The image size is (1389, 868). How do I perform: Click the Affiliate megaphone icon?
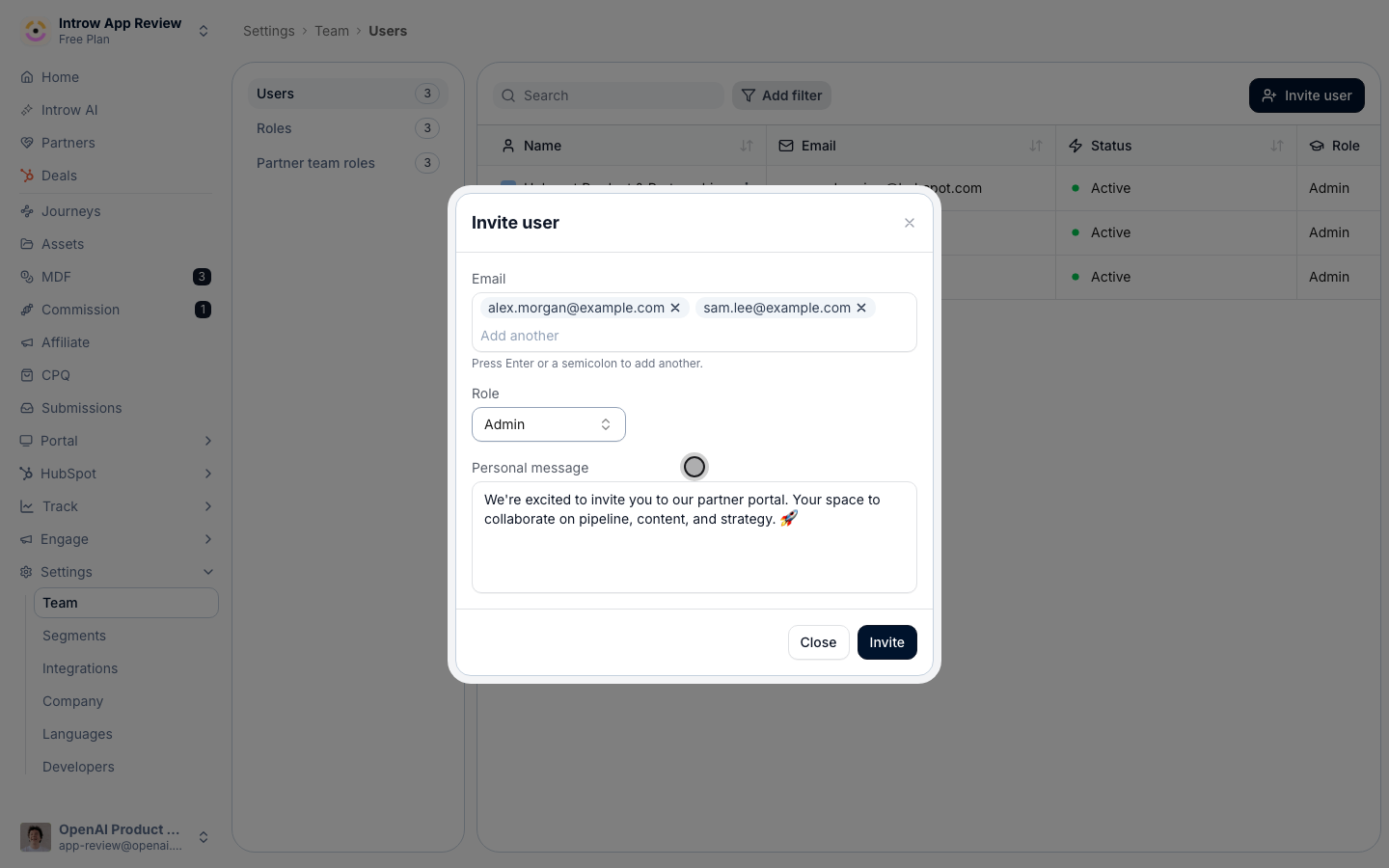coord(27,342)
